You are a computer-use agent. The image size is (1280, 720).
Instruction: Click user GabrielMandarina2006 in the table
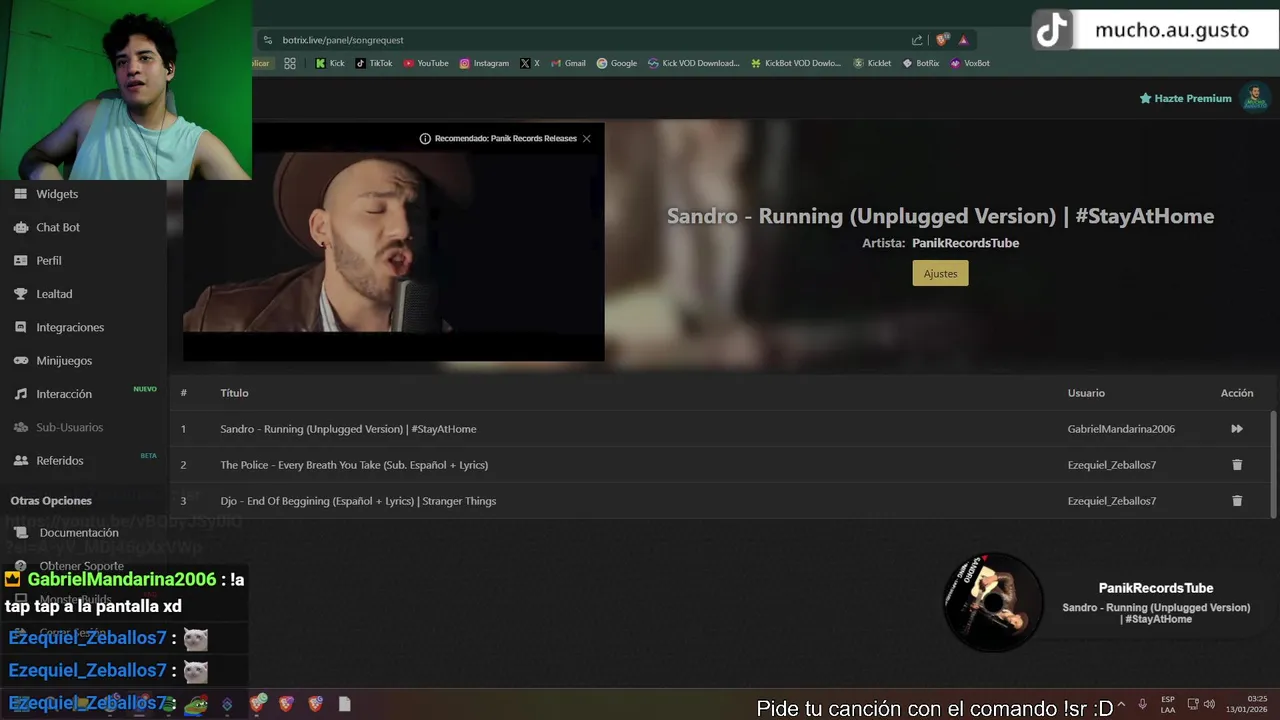click(1121, 429)
